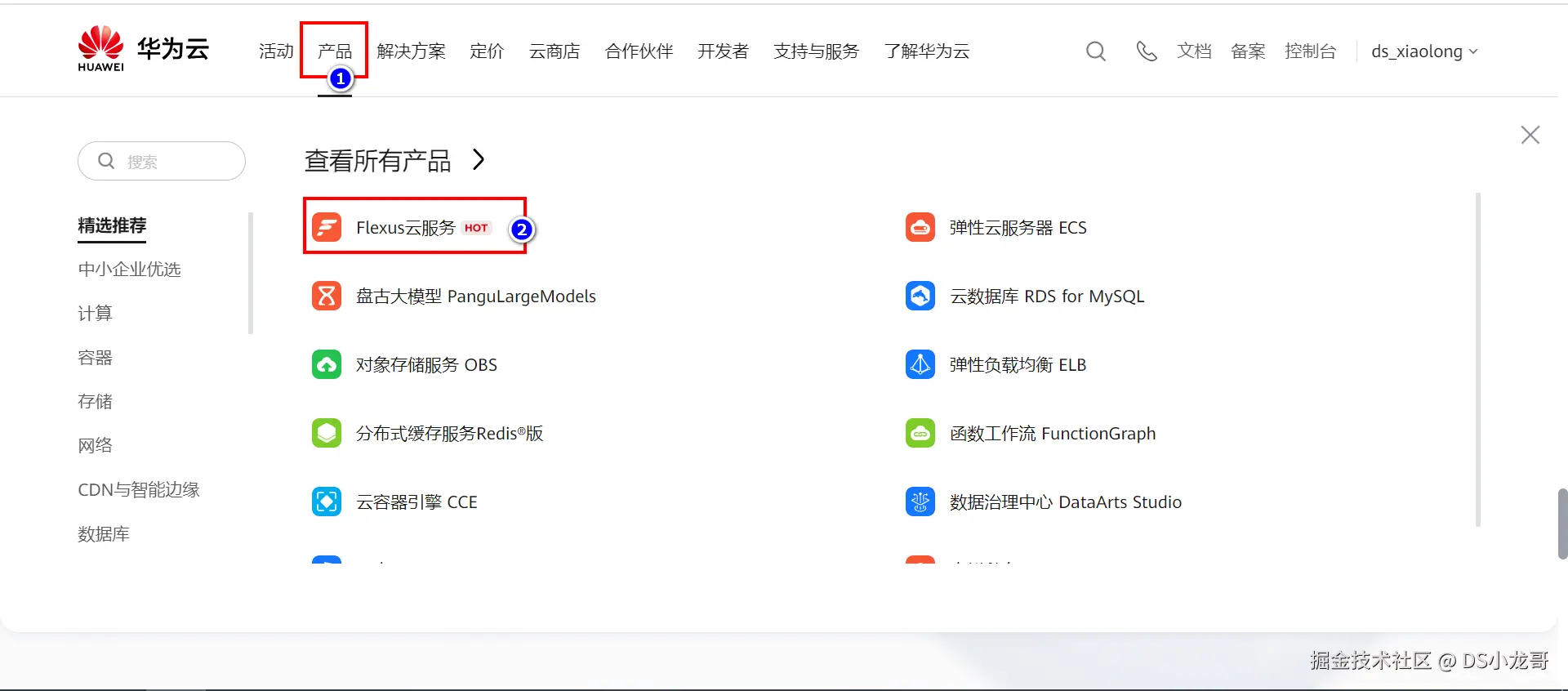1568x691 pixels.
Task: Open 函数工作流 FunctionGraph link
Action: tap(1053, 434)
